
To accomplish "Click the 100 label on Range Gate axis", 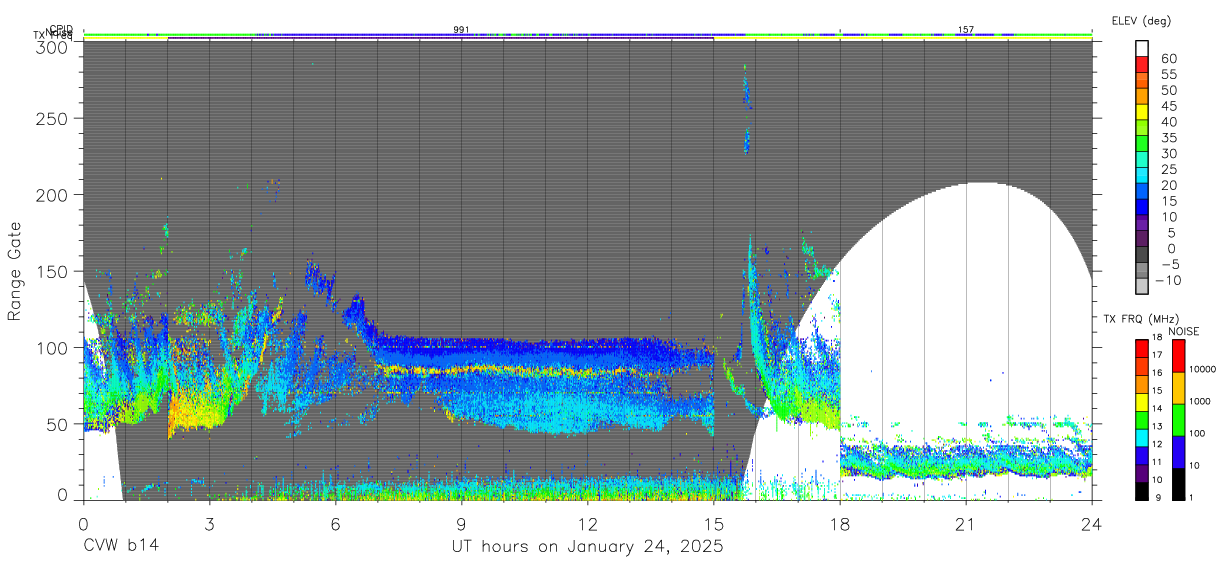I will [x=52, y=348].
